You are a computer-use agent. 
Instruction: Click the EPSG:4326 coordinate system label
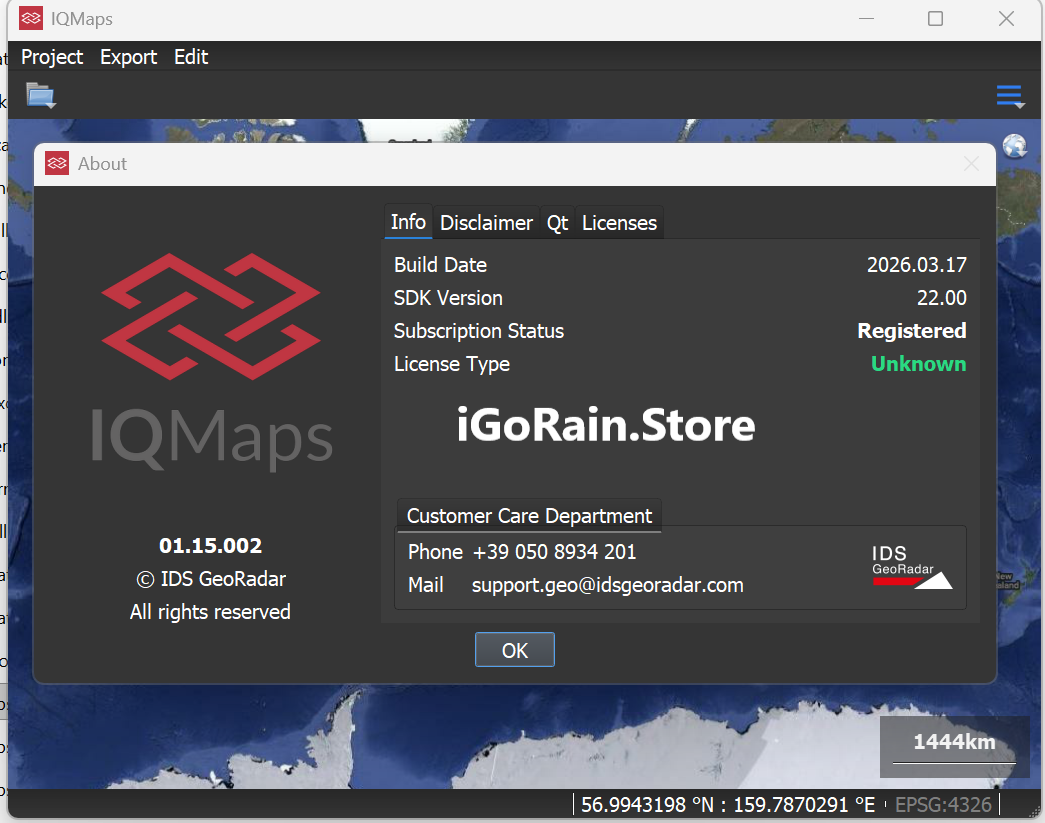[x=943, y=805]
